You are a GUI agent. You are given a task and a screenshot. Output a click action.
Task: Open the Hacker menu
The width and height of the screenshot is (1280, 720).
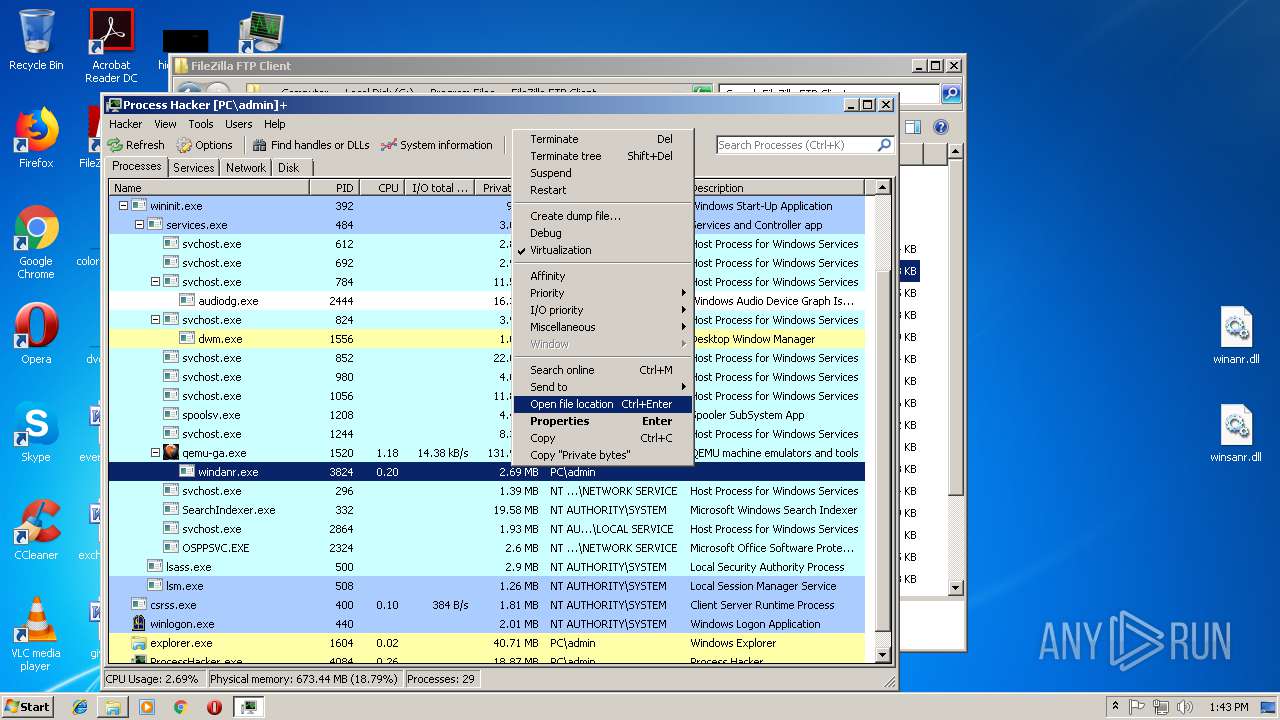tap(126, 124)
